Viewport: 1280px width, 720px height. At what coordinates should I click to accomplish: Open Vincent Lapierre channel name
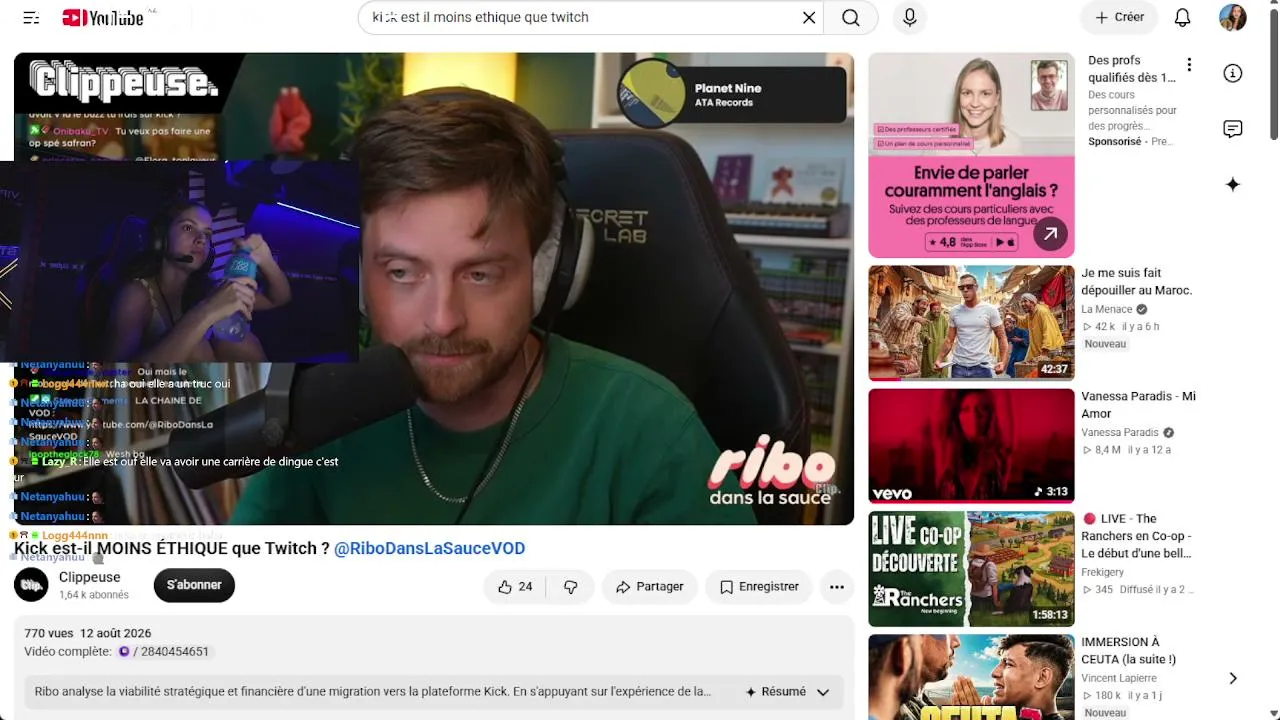coord(1119,678)
